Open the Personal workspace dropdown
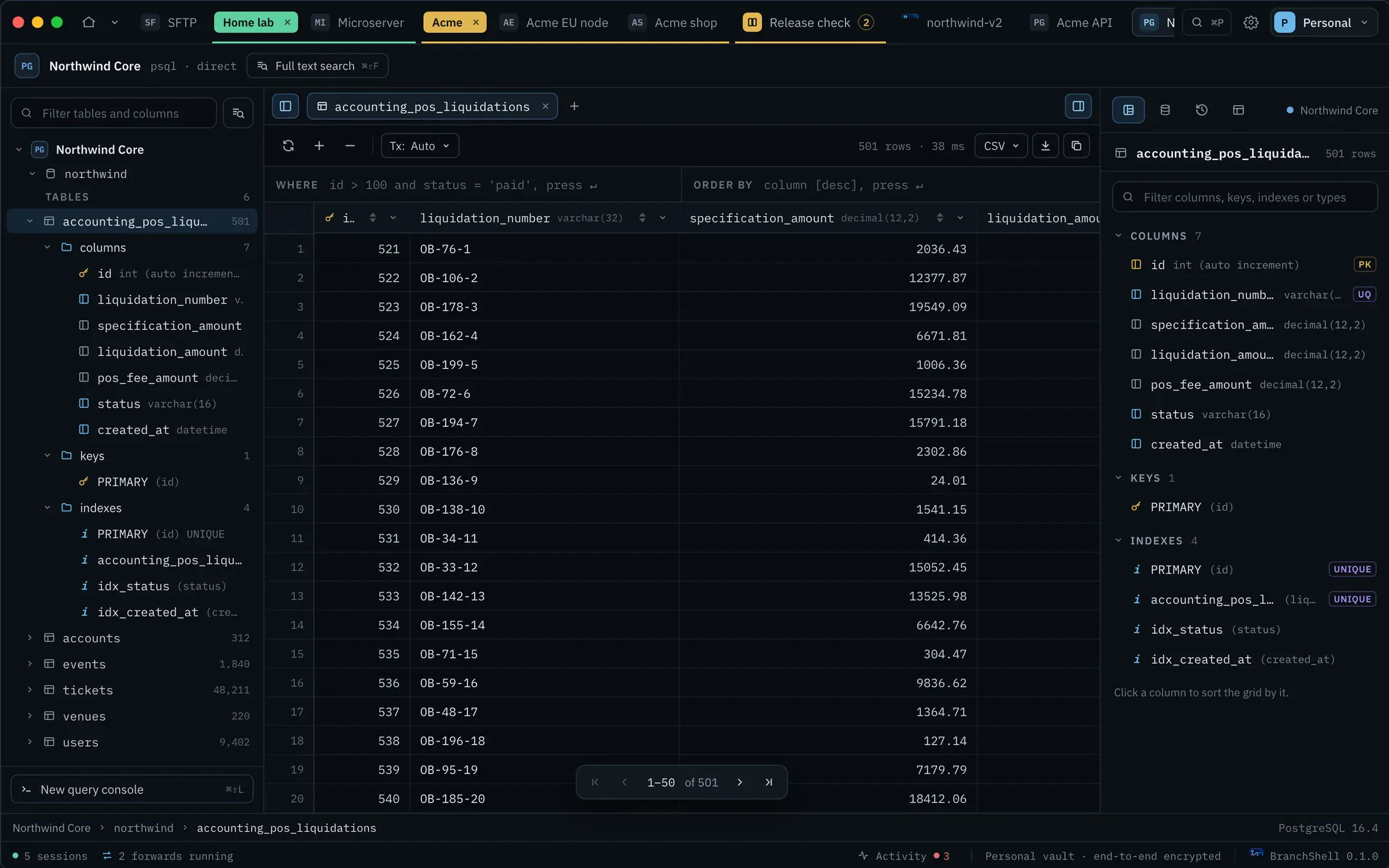This screenshot has height=868, width=1389. pyautogui.click(x=1324, y=23)
